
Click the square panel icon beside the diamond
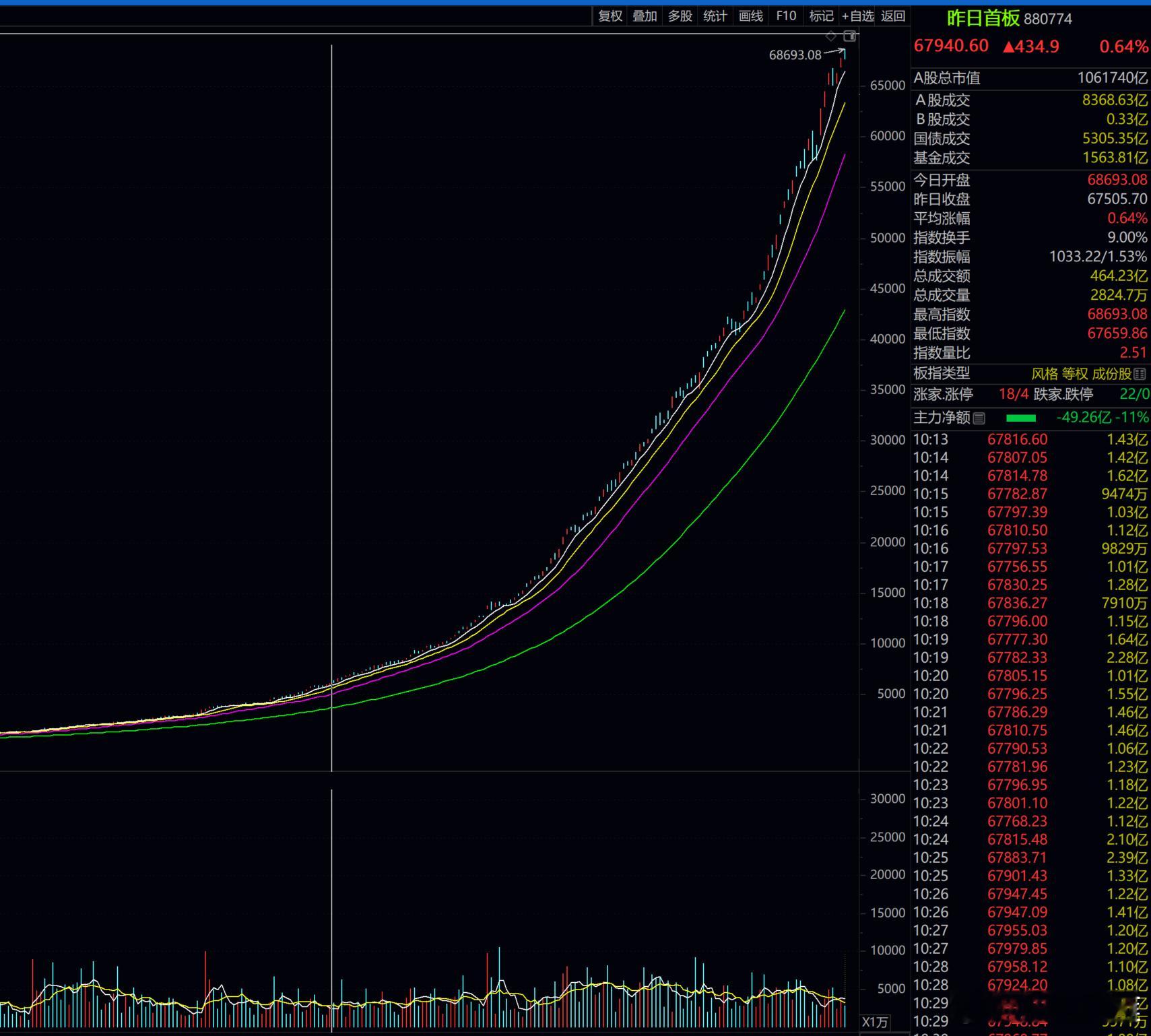point(850,36)
